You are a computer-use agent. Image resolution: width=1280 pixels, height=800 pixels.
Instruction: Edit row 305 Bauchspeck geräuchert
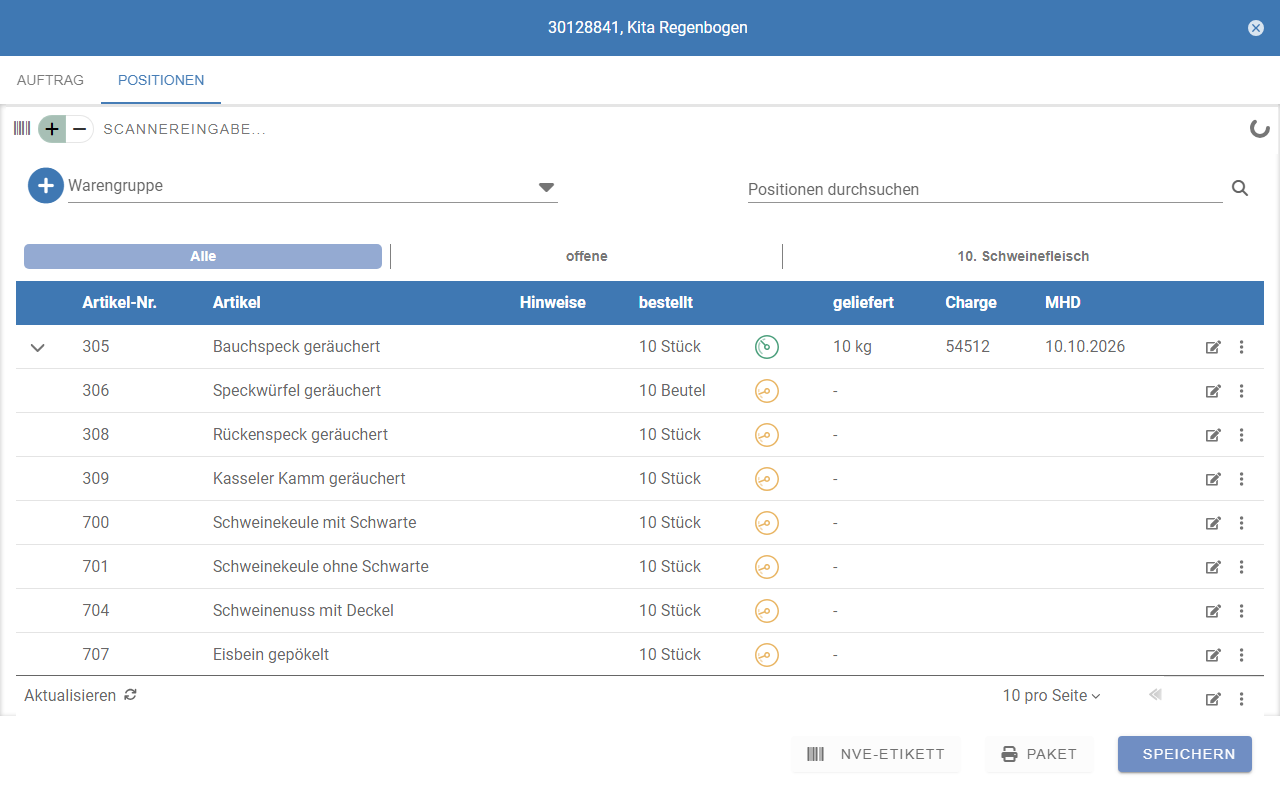pos(1213,347)
